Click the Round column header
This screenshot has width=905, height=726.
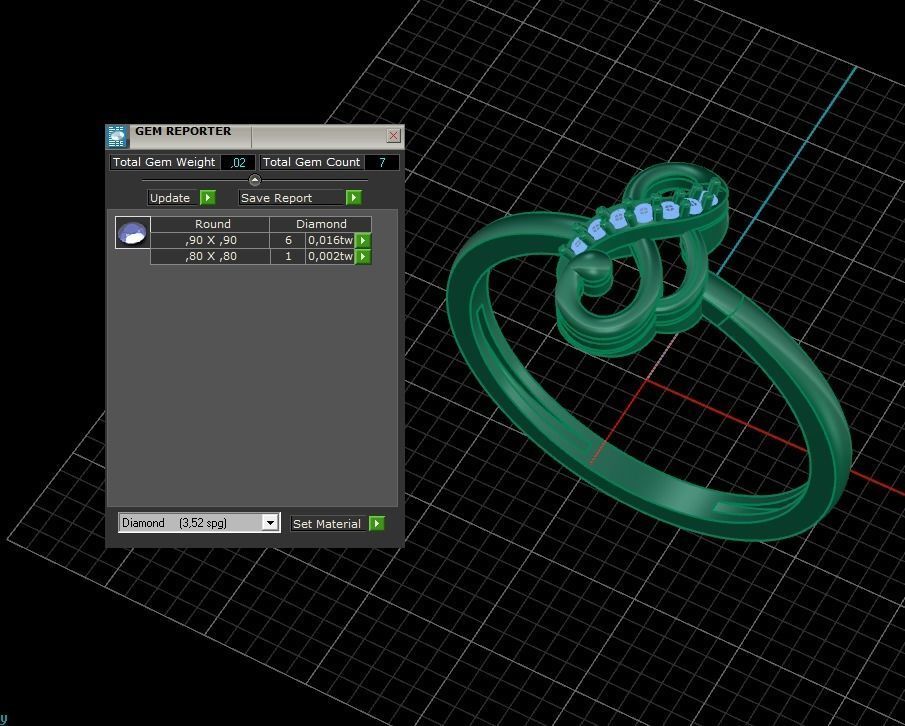[x=211, y=224]
